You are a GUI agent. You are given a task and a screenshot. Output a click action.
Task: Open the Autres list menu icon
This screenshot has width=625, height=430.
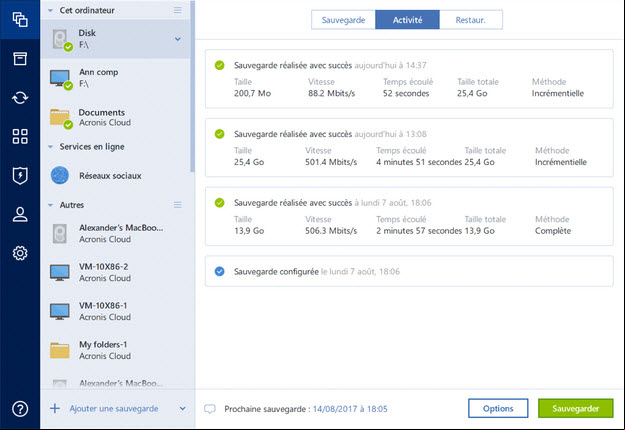178,205
